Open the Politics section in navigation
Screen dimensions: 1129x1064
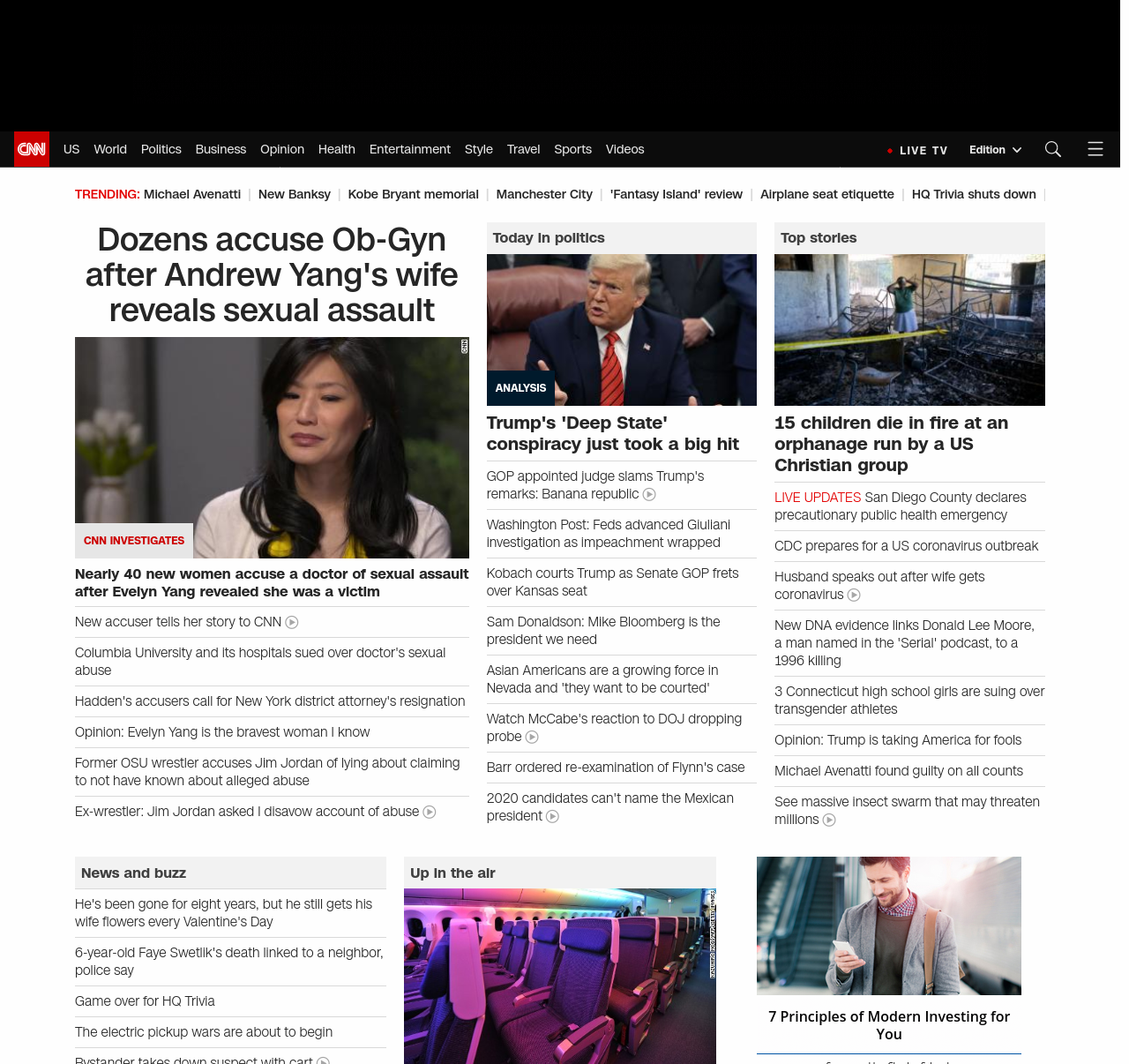coord(161,149)
